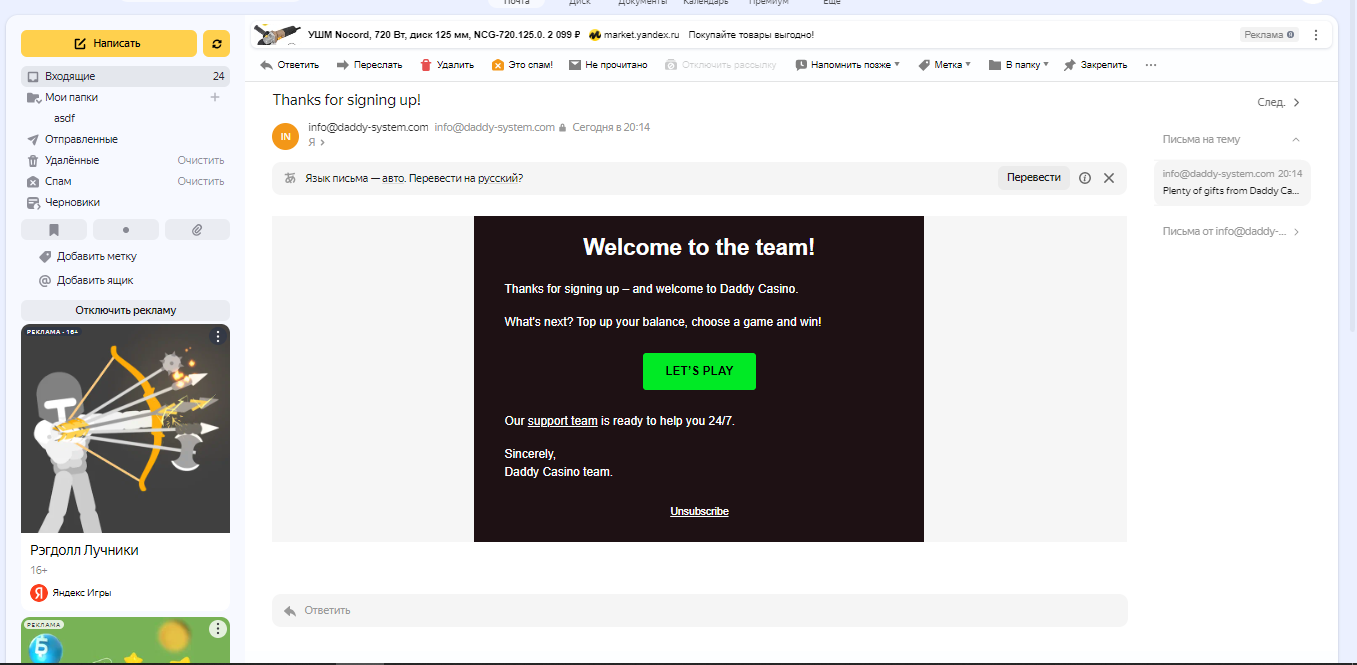
Task: Reply to the email with Ответить toolbar button
Action: (x=289, y=65)
